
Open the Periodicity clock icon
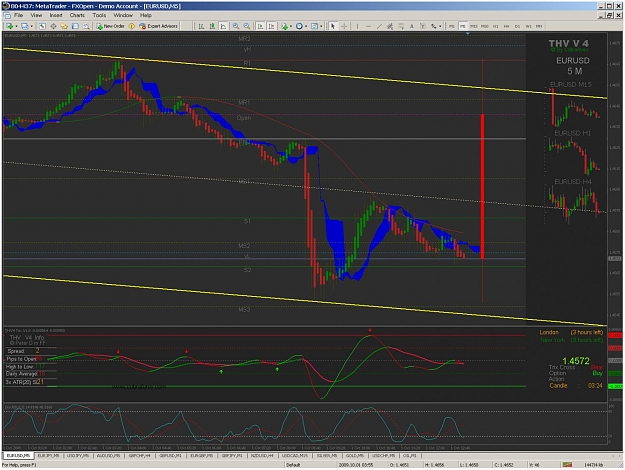pos(299,26)
